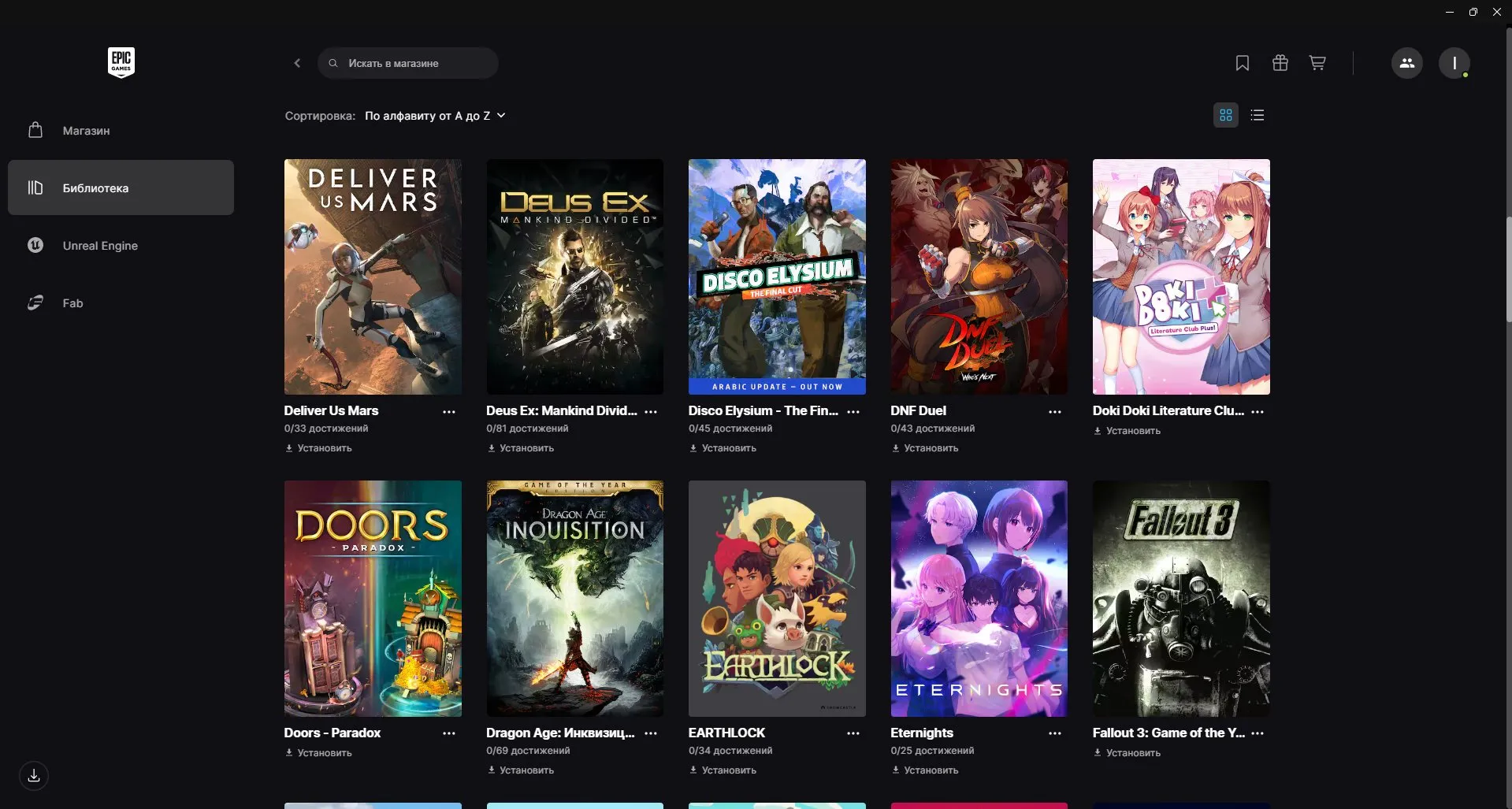Open the sort order dropdown
1512x809 pixels.
[435, 116]
